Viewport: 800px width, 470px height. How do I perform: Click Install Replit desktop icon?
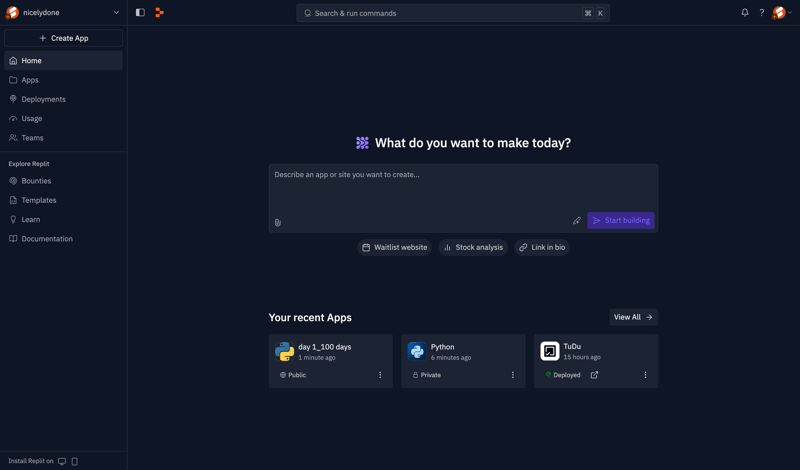click(62, 461)
